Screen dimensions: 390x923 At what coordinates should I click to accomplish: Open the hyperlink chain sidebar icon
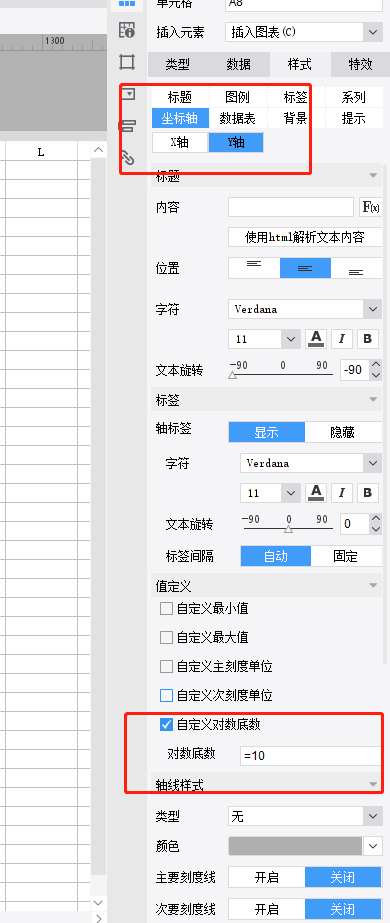126,157
